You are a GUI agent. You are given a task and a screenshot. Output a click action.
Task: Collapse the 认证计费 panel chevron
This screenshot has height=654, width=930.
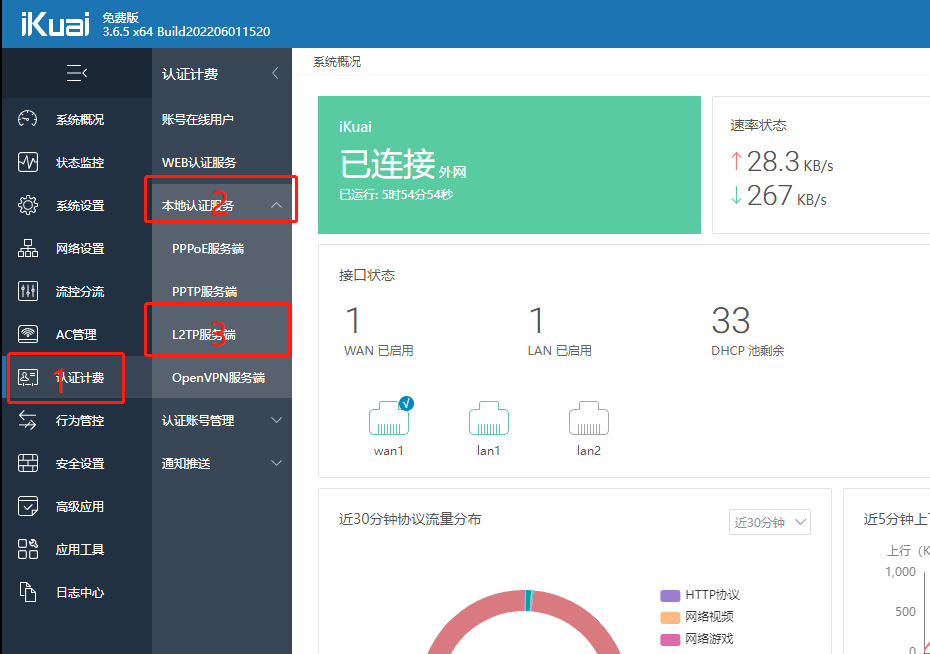pos(277,73)
